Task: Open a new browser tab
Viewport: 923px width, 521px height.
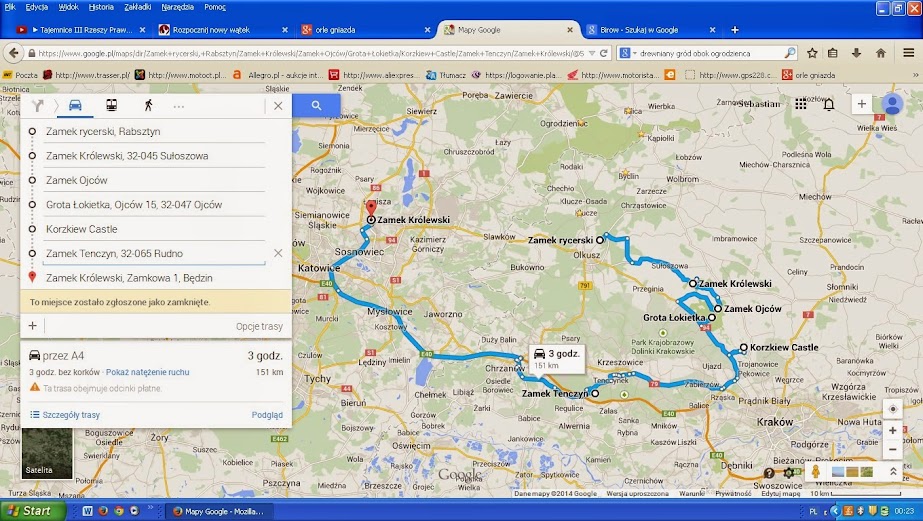Action: pos(735,29)
